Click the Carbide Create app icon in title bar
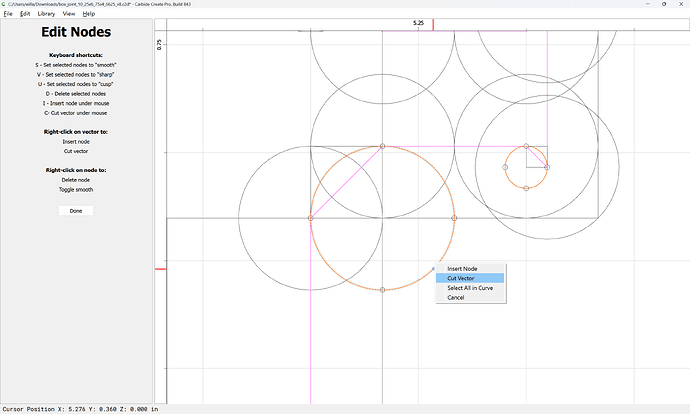The image size is (690, 414). 4,4
